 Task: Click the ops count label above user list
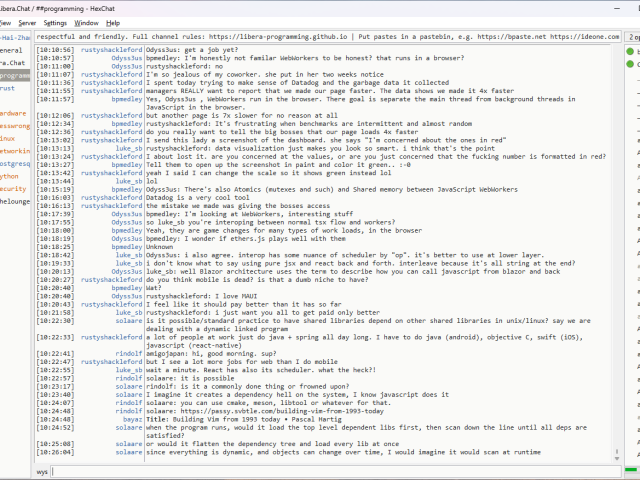click(633, 35)
